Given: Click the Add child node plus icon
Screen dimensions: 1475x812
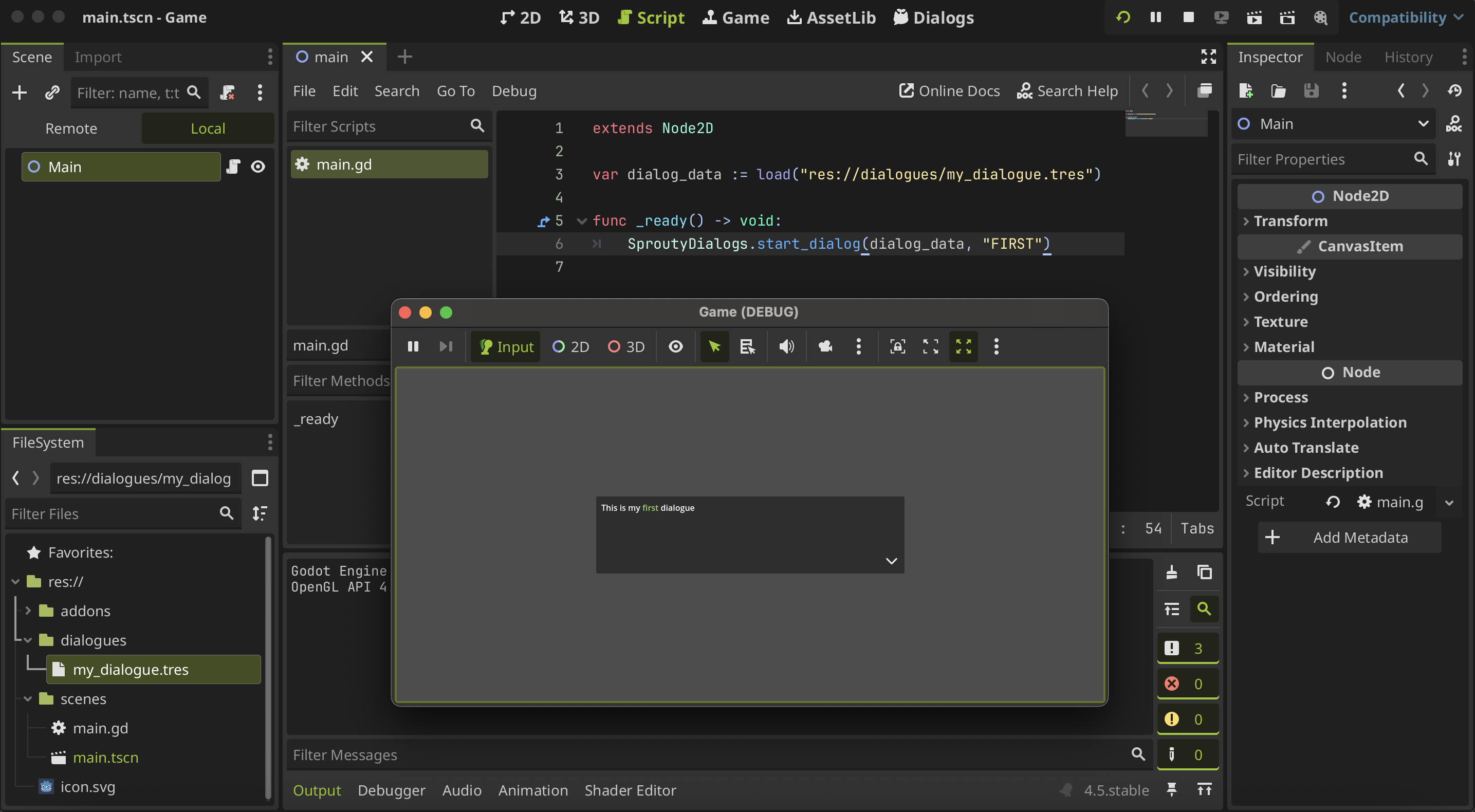Looking at the screenshot, I should pyautogui.click(x=20, y=92).
